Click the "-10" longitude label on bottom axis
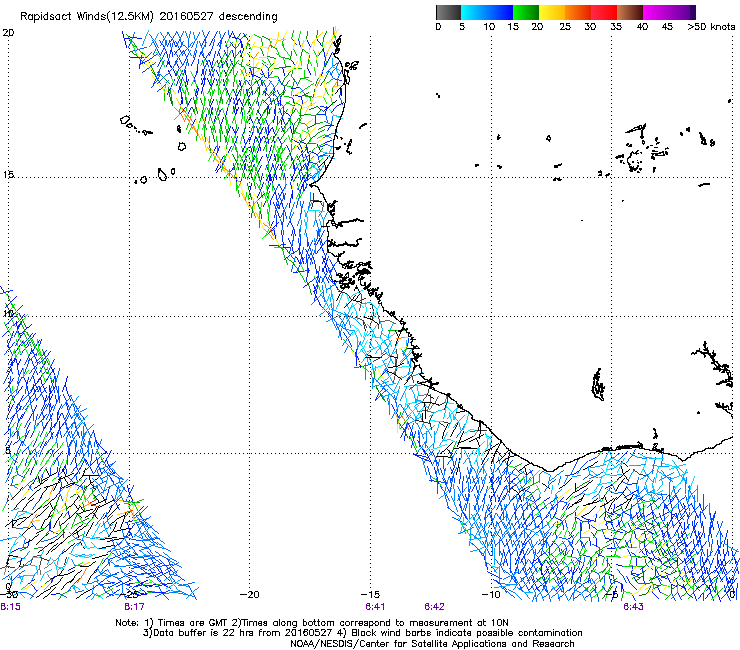Viewport: 740px width, 650px height. coord(491,595)
